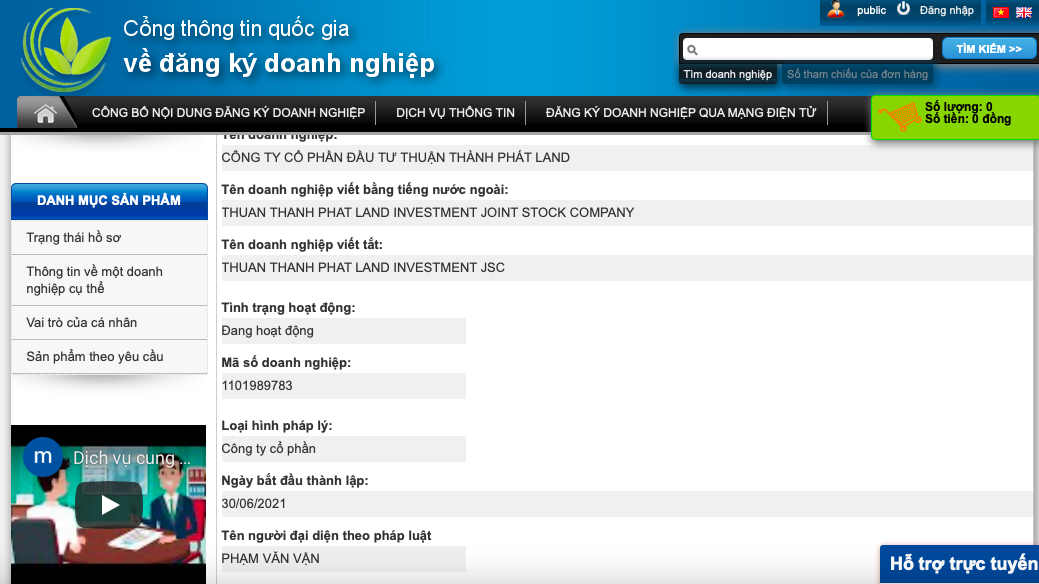Viewport: 1039px width, 584px height.
Task: Open the orange shopping cart icon
Action: point(898,116)
